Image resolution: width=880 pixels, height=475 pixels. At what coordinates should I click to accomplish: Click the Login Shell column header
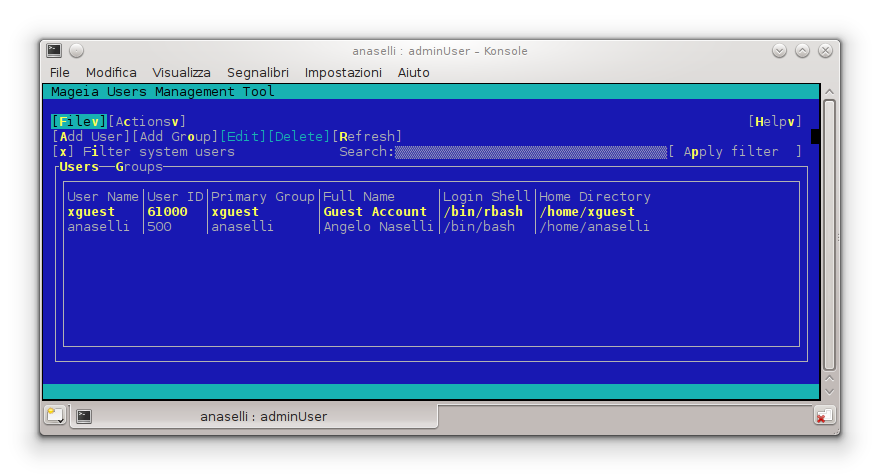[x=487, y=197]
